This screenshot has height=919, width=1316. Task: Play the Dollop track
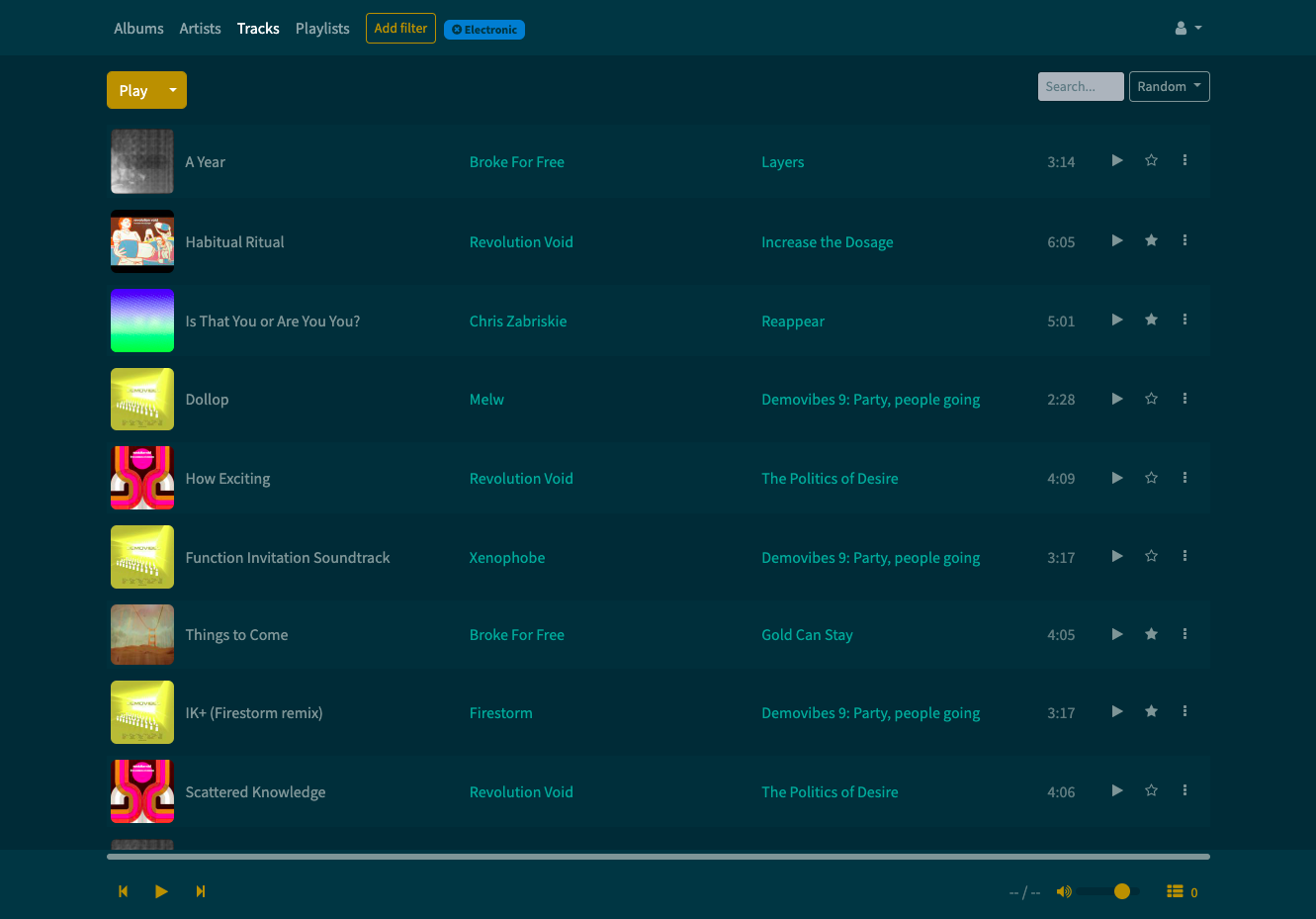(x=1117, y=399)
